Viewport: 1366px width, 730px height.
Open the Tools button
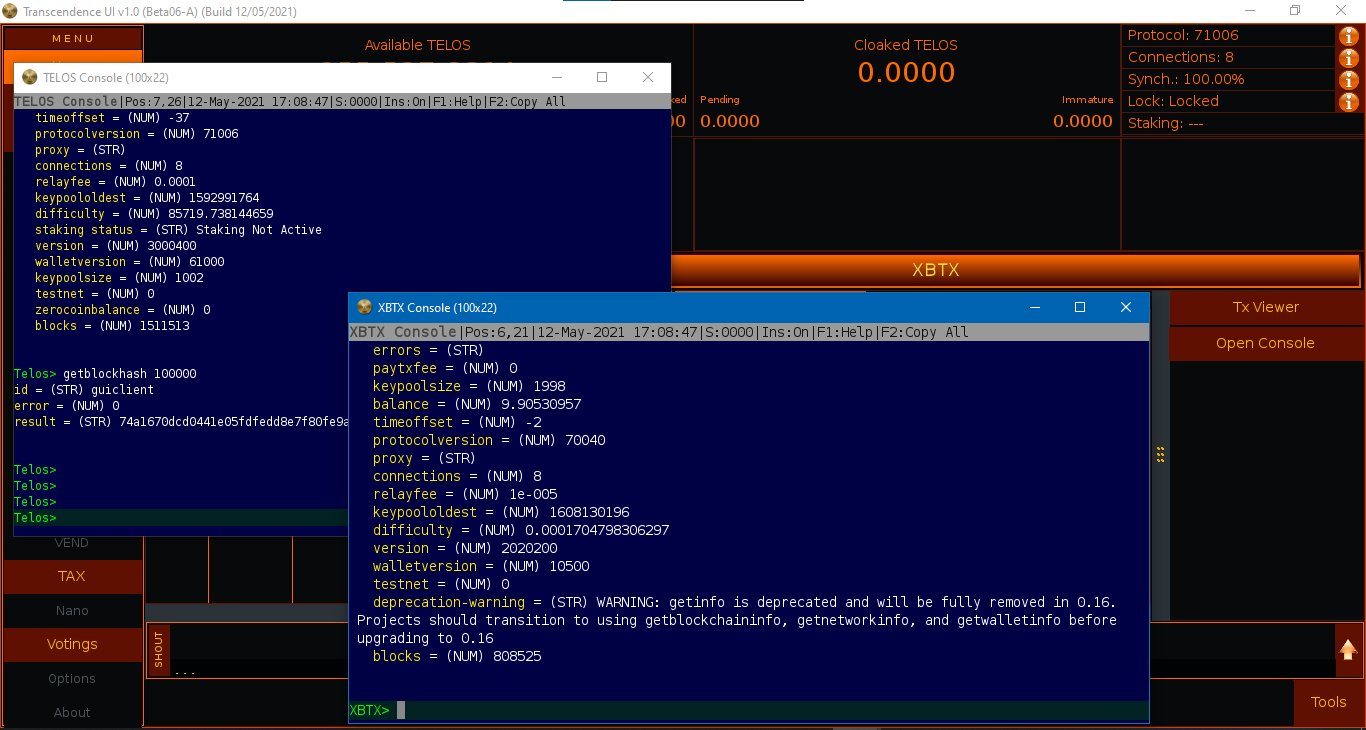coord(1328,702)
